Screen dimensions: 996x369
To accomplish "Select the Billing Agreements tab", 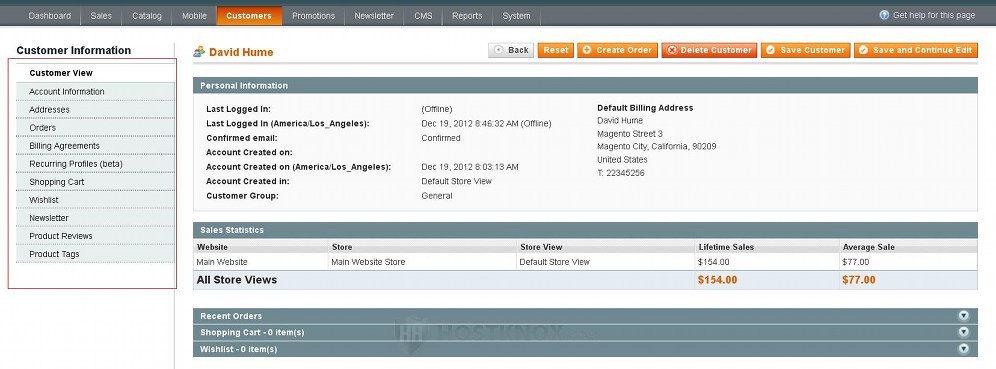I will click(95, 145).
